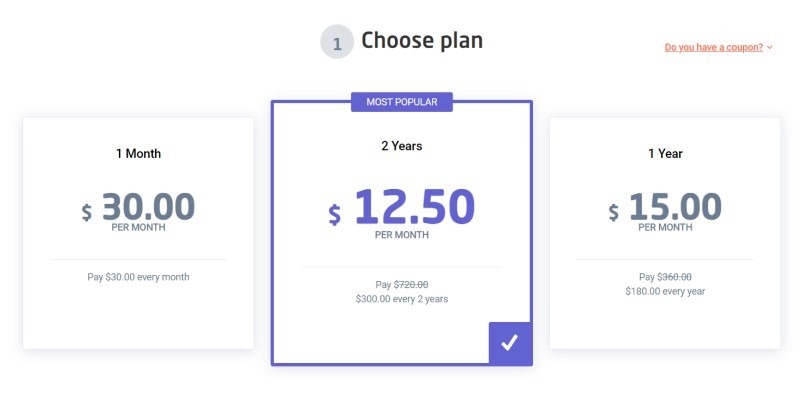The height and width of the screenshot is (400, 800).
Task: Click the struck-through $360.00 price
Action: coord(674,277)
